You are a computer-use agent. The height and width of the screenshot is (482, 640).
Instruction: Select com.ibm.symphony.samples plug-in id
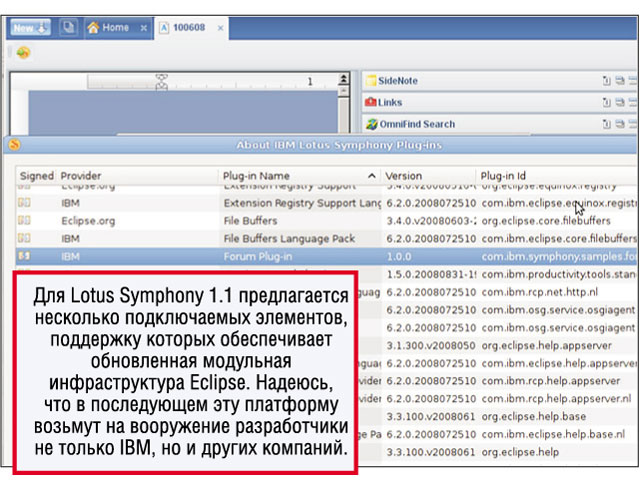pyautogui.click(x=559, y=257)
